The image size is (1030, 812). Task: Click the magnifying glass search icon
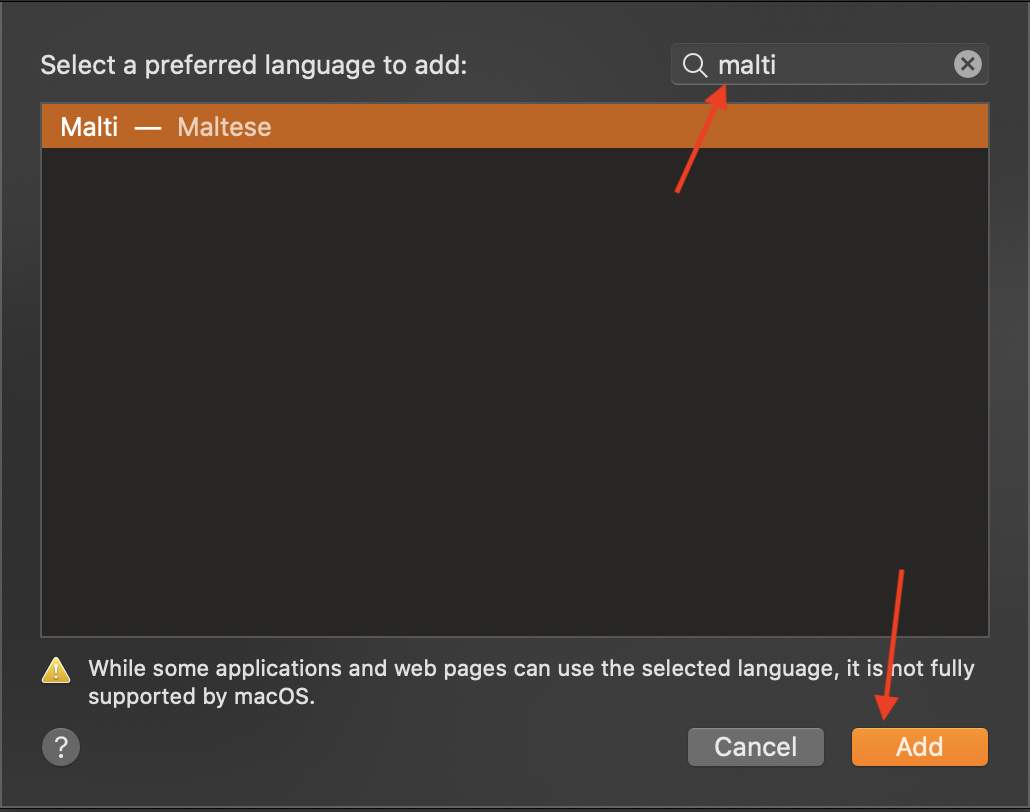694,65
